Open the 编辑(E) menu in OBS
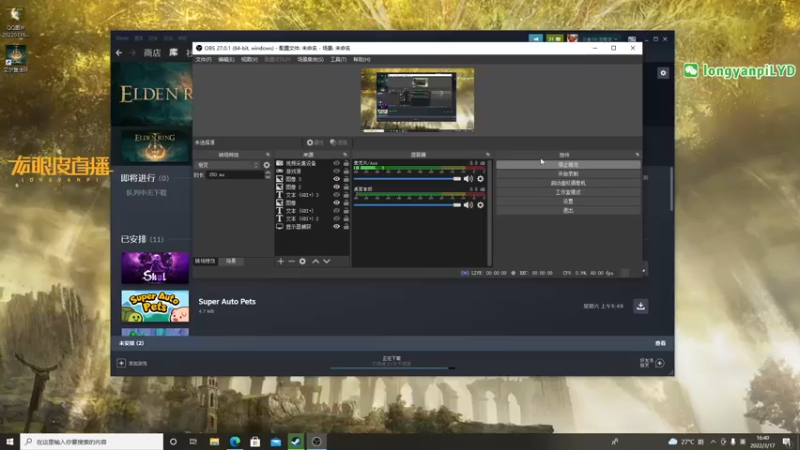The image size is (800, 450). (x=226, y=60)
